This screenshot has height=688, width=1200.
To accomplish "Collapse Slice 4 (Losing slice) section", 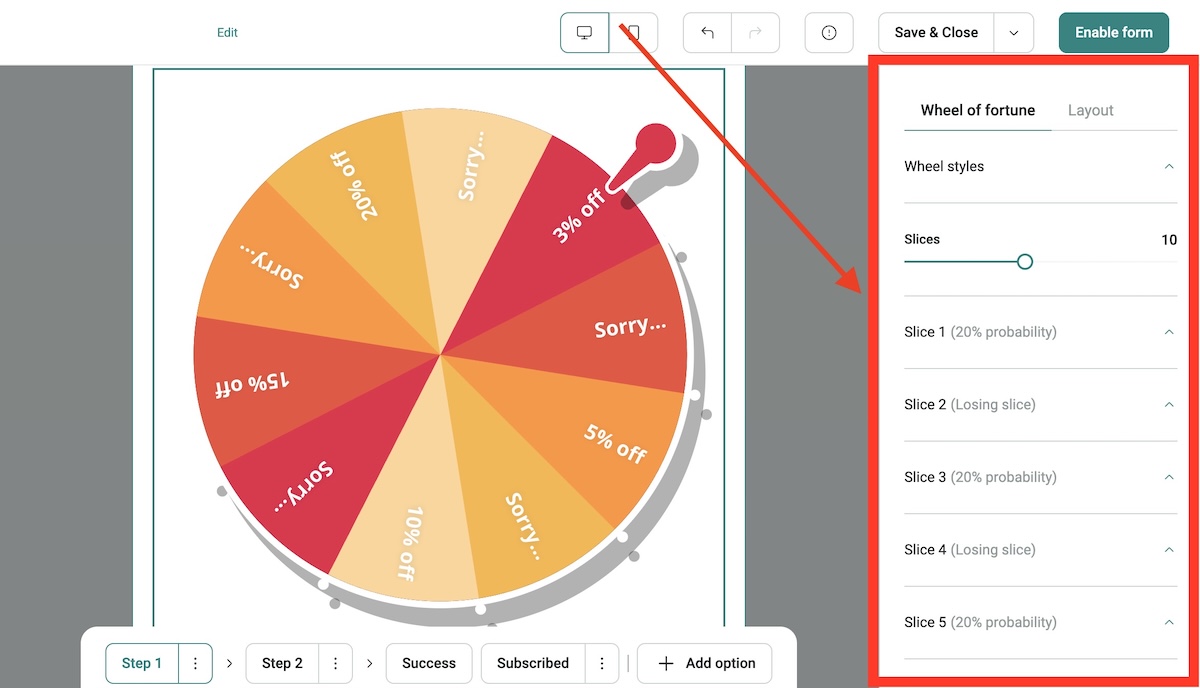I will 1168,549.
